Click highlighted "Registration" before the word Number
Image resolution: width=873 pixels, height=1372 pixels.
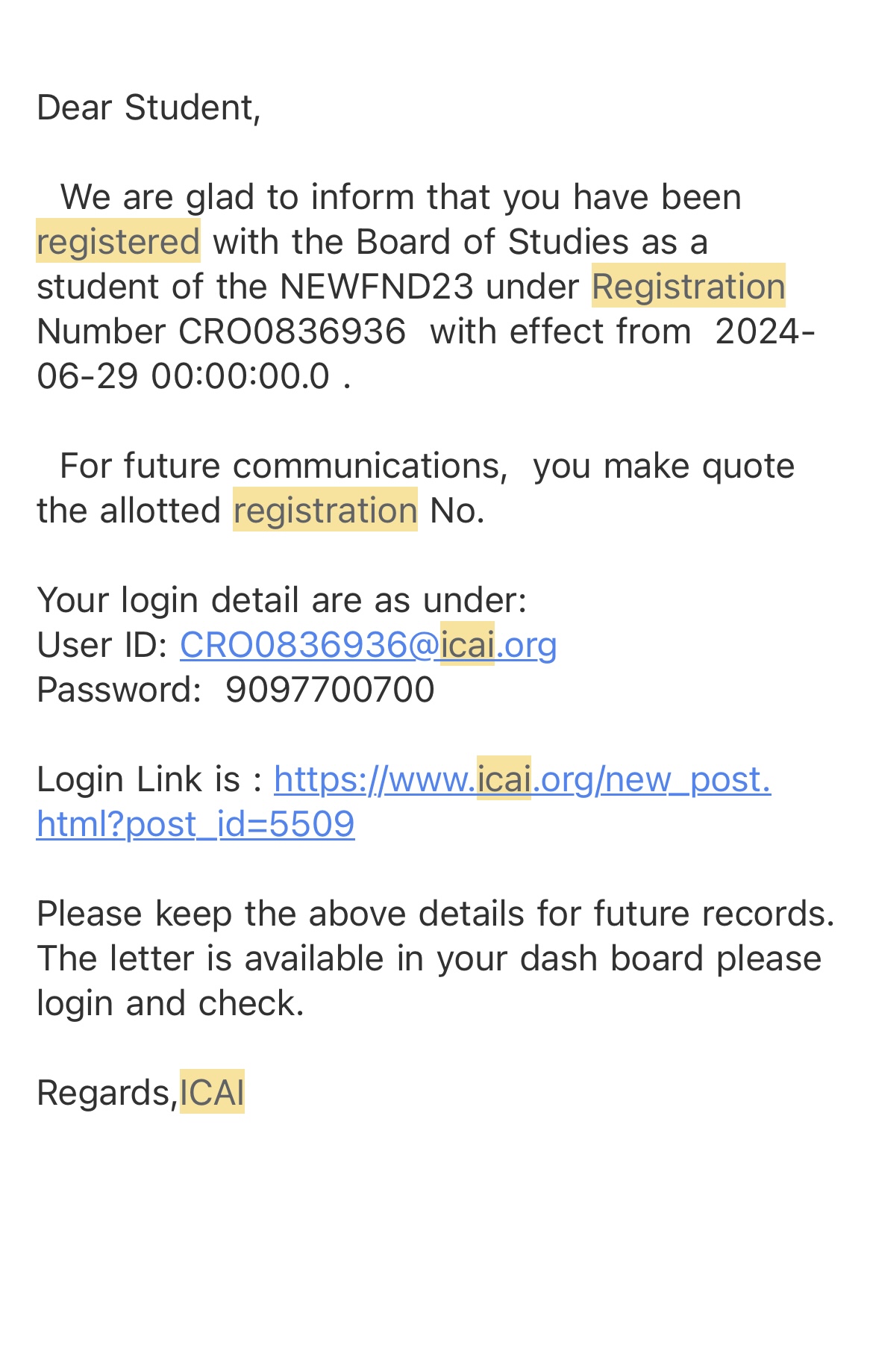click(x=688, y=287)
